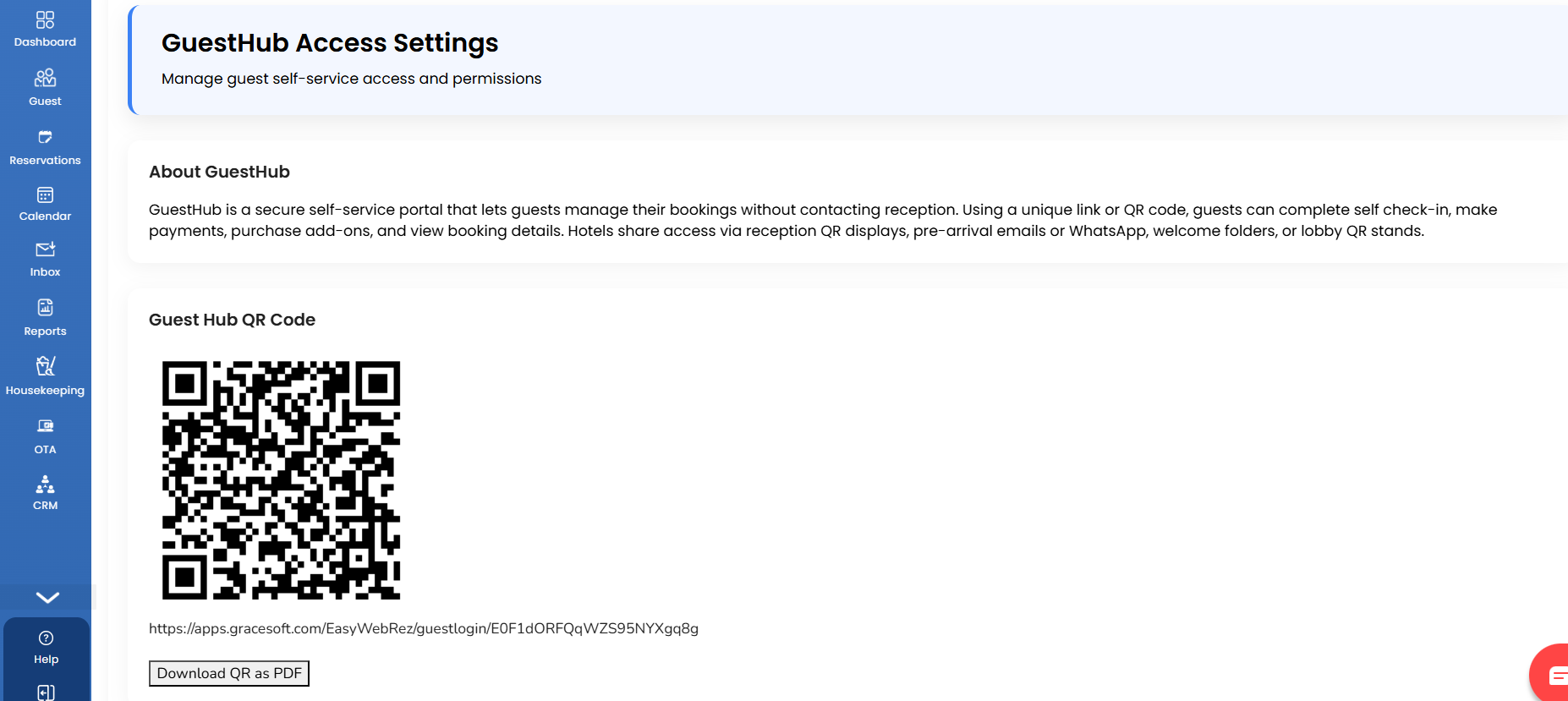Open the red chat widget bubble
This screenshot has height=701, width=1568.
[1551, 674]
